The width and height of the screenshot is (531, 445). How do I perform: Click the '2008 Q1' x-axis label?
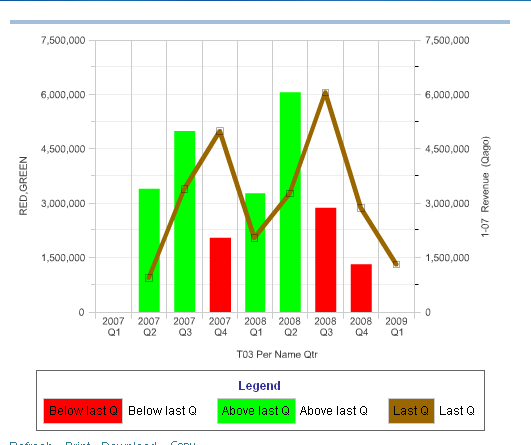coord(255,326)
